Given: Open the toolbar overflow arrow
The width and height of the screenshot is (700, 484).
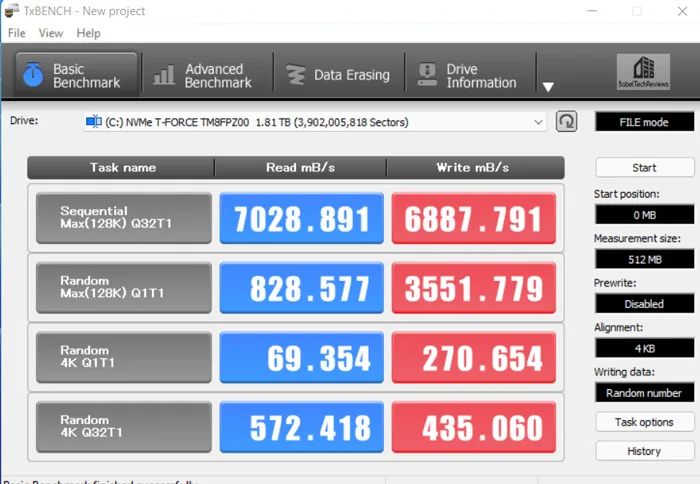Looking at the screenshot, I should (548, 86).
